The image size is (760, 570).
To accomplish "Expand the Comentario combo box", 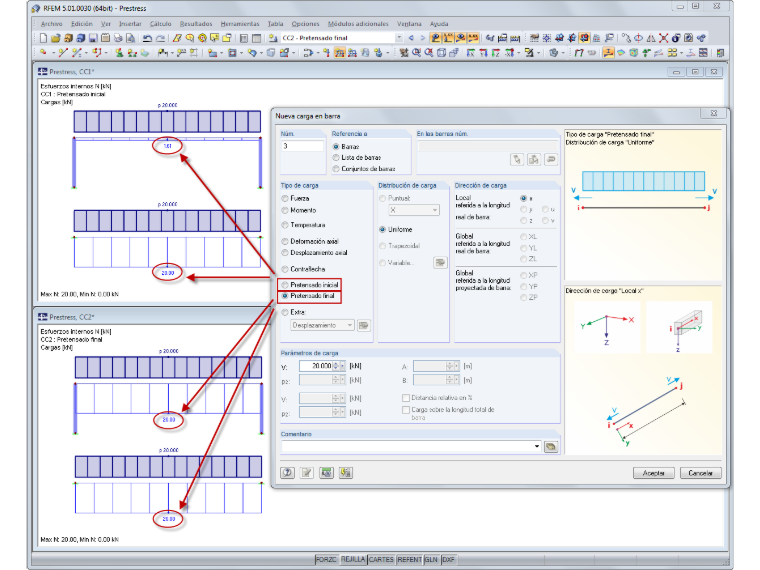I will pos(537,446).
